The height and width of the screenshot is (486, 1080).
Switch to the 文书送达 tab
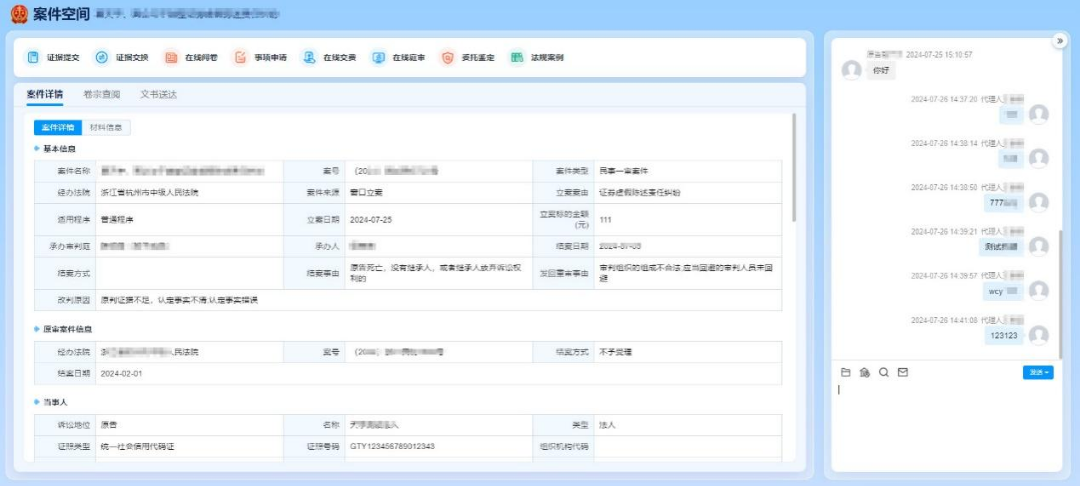[158, 94]
